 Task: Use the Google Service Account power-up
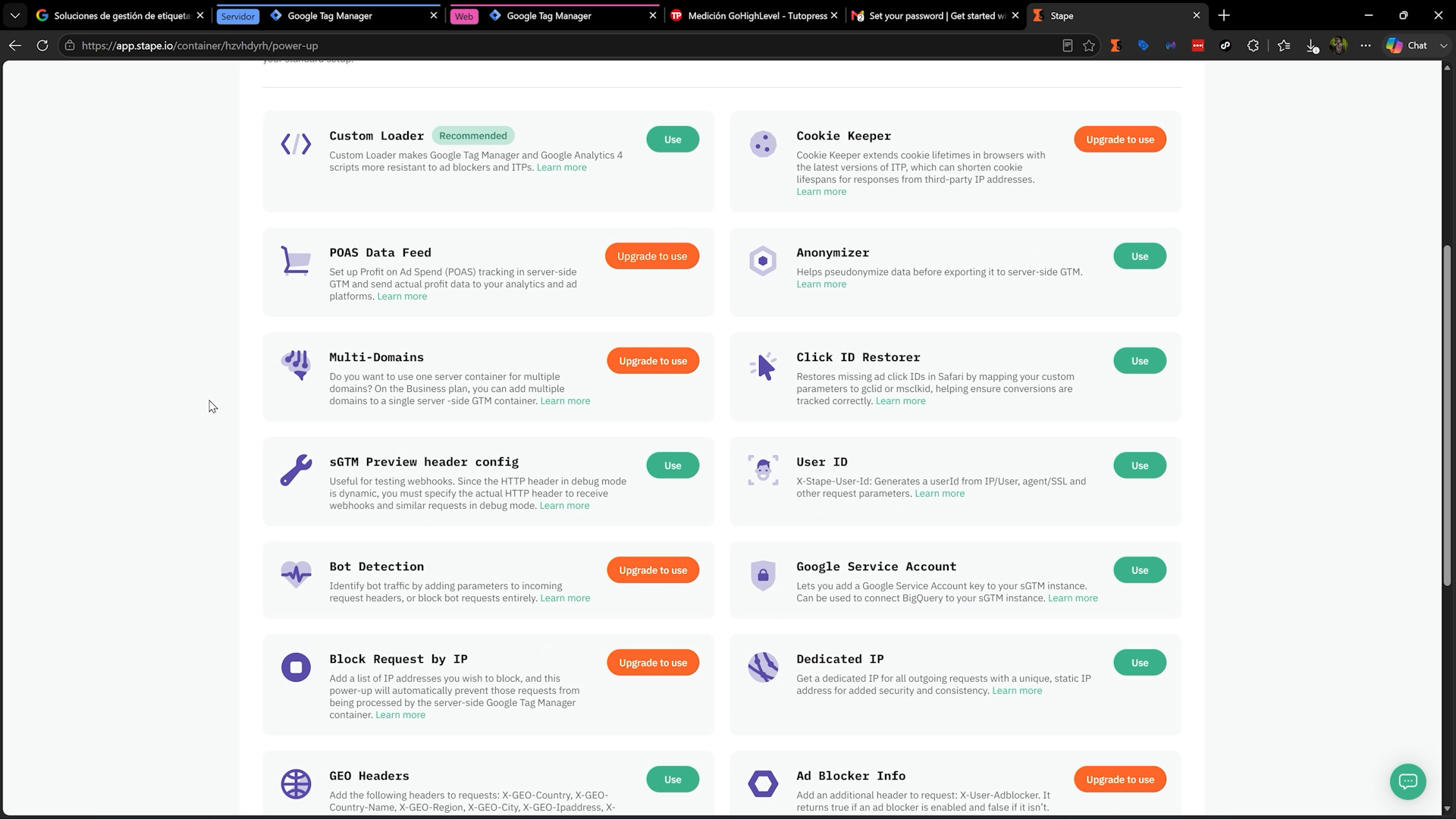click(1140, 570)
